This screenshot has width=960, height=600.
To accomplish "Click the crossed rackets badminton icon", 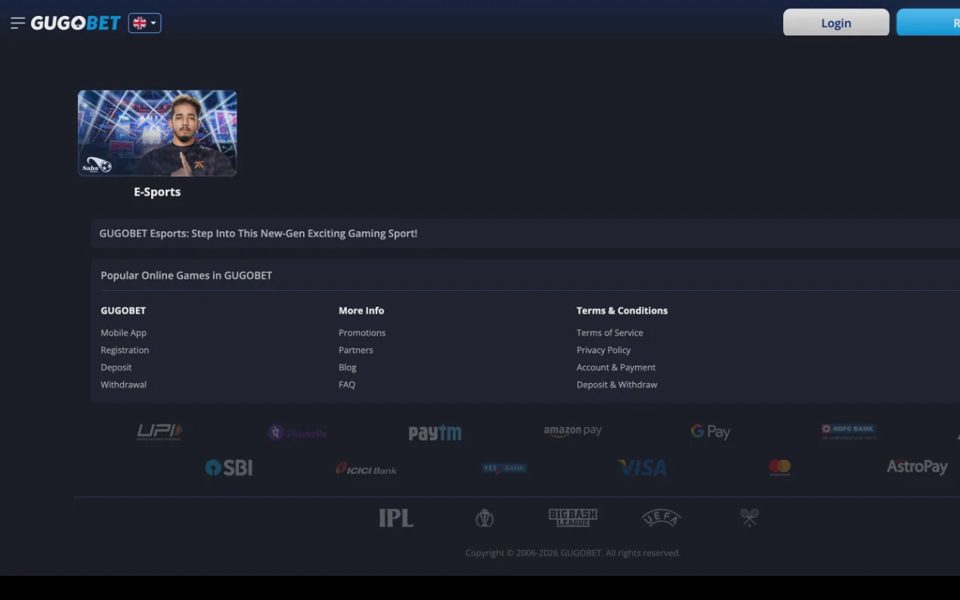I will (x=749, y=517).
